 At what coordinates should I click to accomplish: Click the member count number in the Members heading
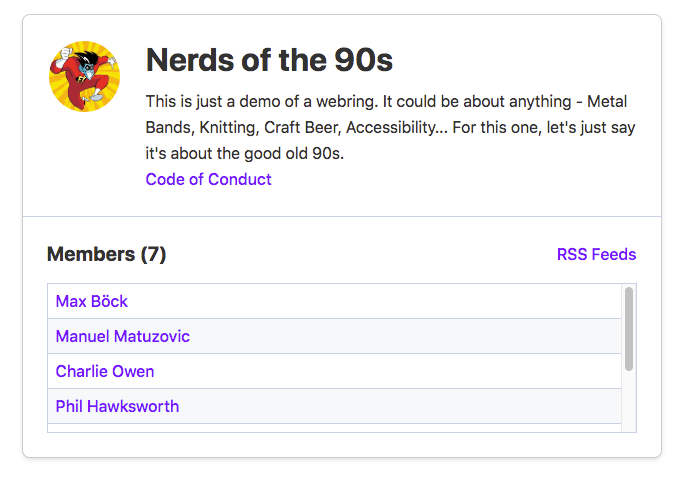click(153, 254)
